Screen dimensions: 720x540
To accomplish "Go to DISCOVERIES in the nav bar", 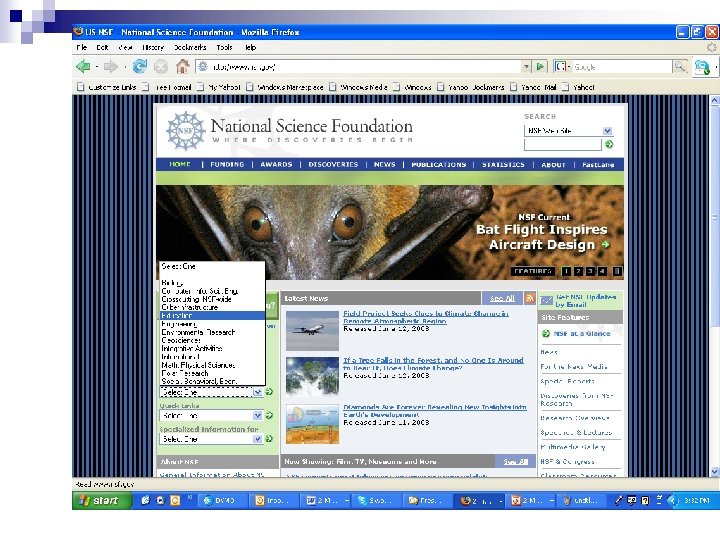I will [x=333, y=164].
